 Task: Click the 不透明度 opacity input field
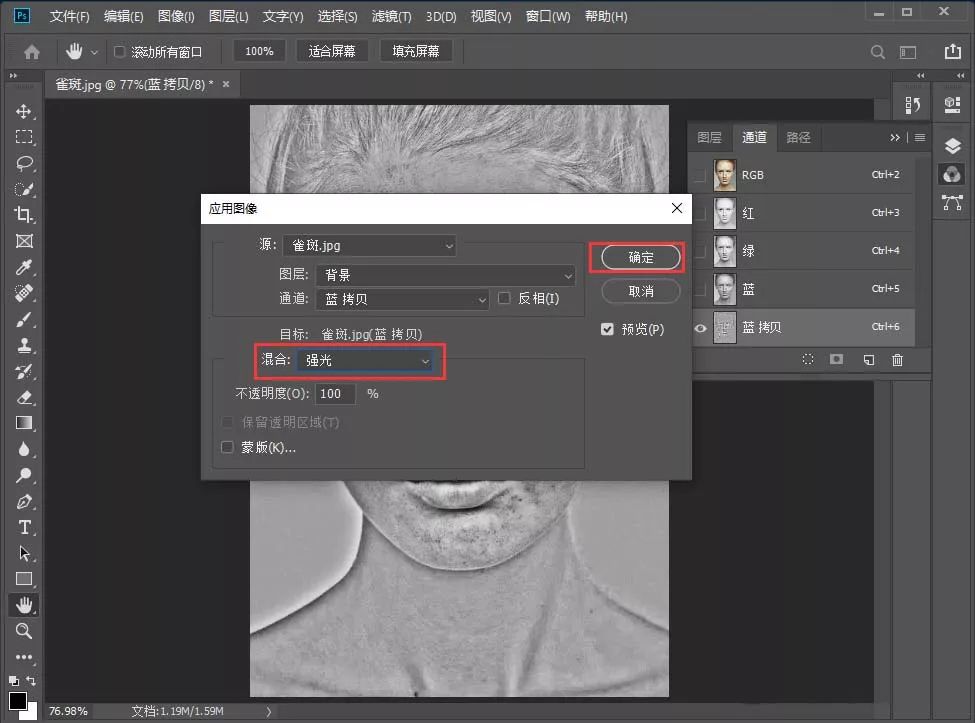coord(335,393)
